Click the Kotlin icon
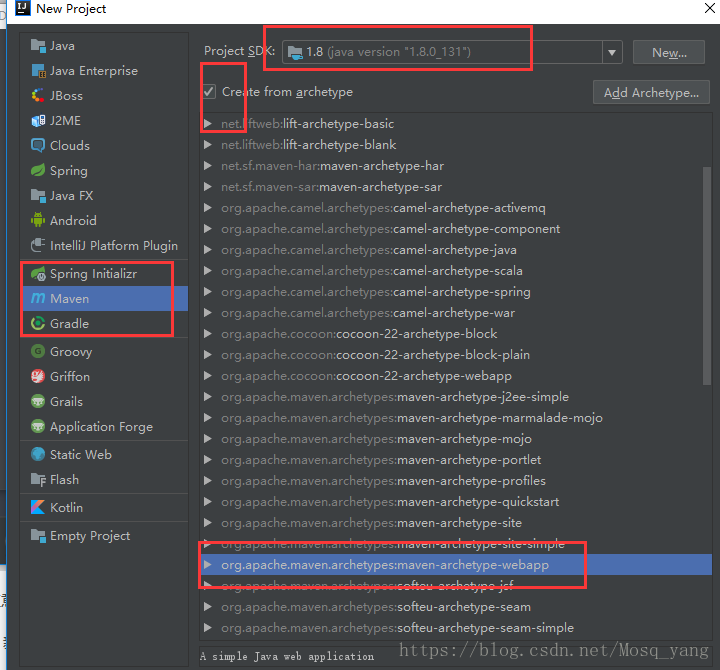 click(x=38, y=507)
